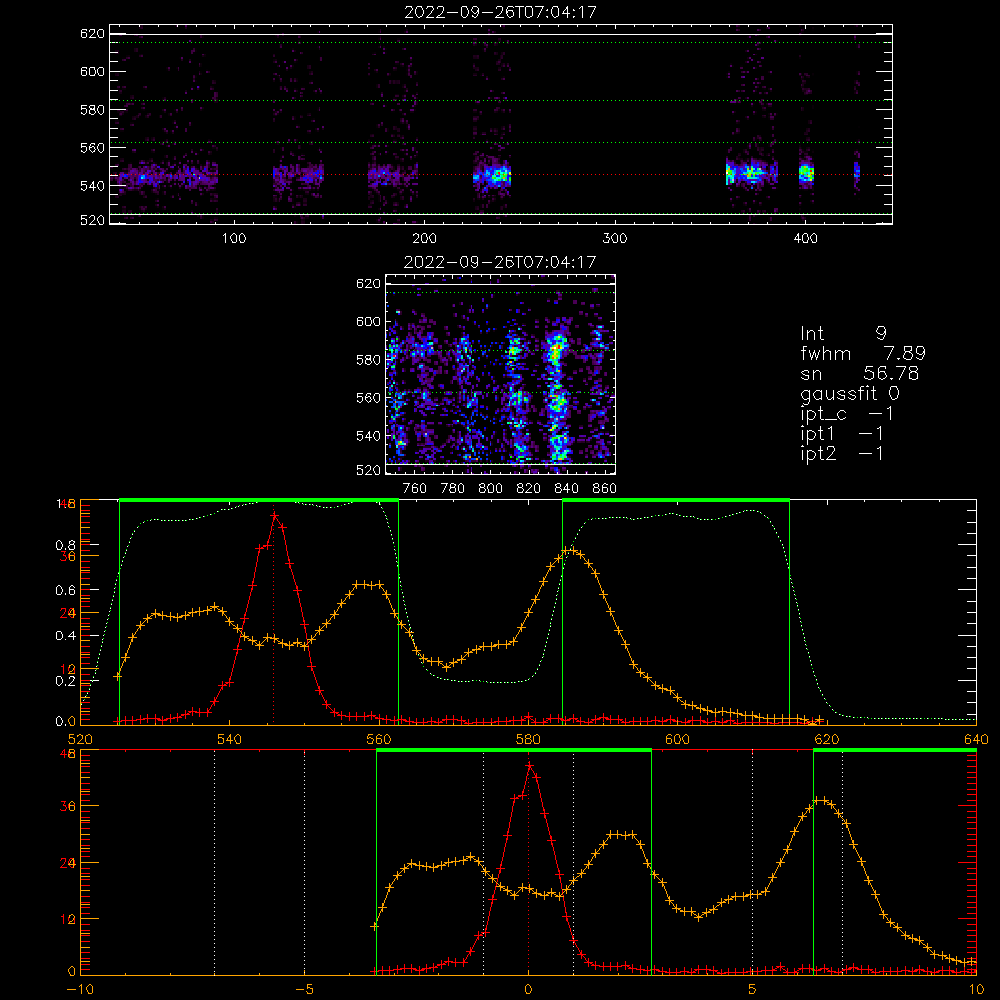Click x-axis label 520 on profile plot
The height and width of the screenshot is (1000, 1000).
tap(80, 740)
